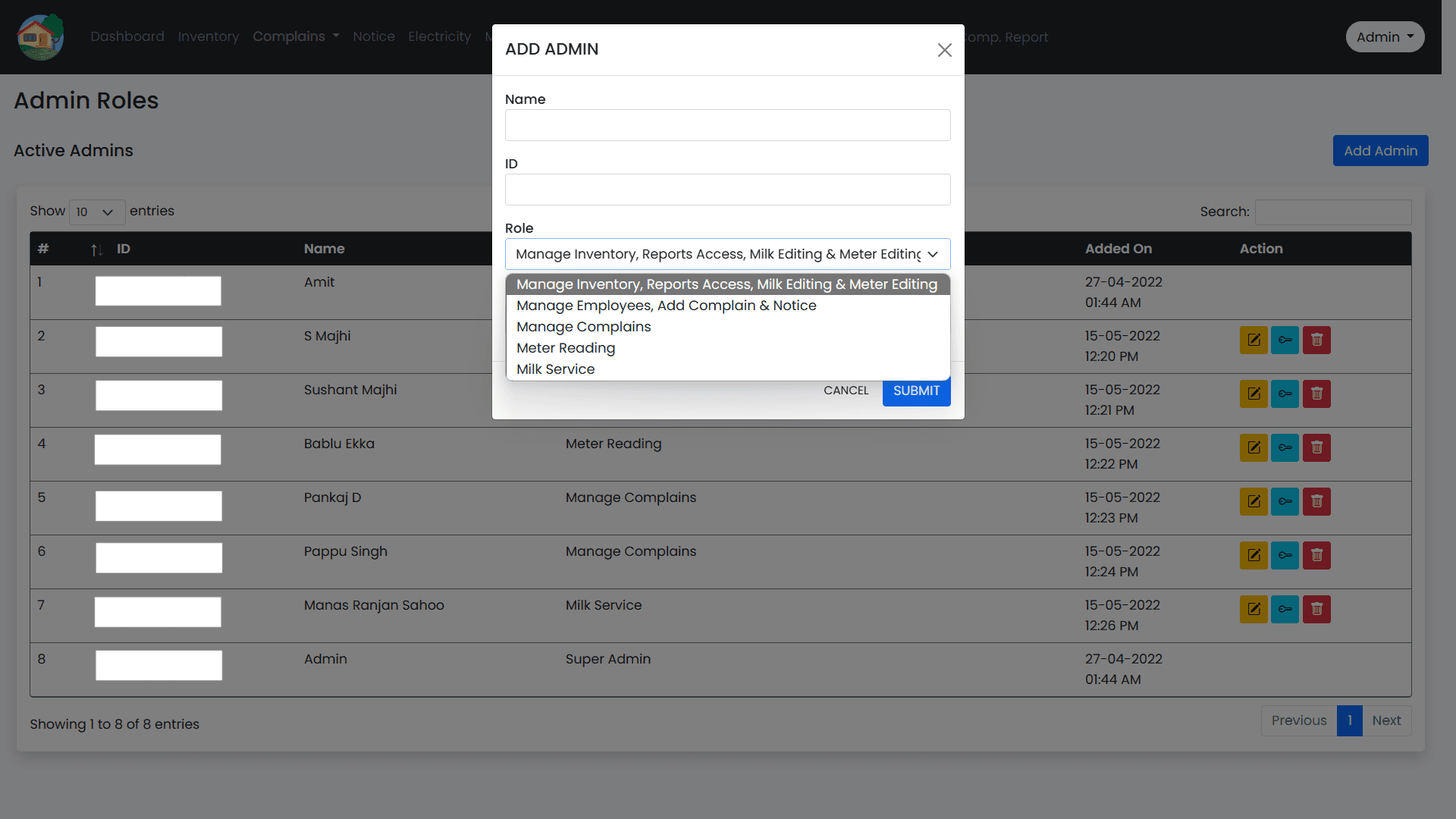The image size is (1456, 819).
Task: Delete Pappu Singh via trash icon
Action: 1316,555
